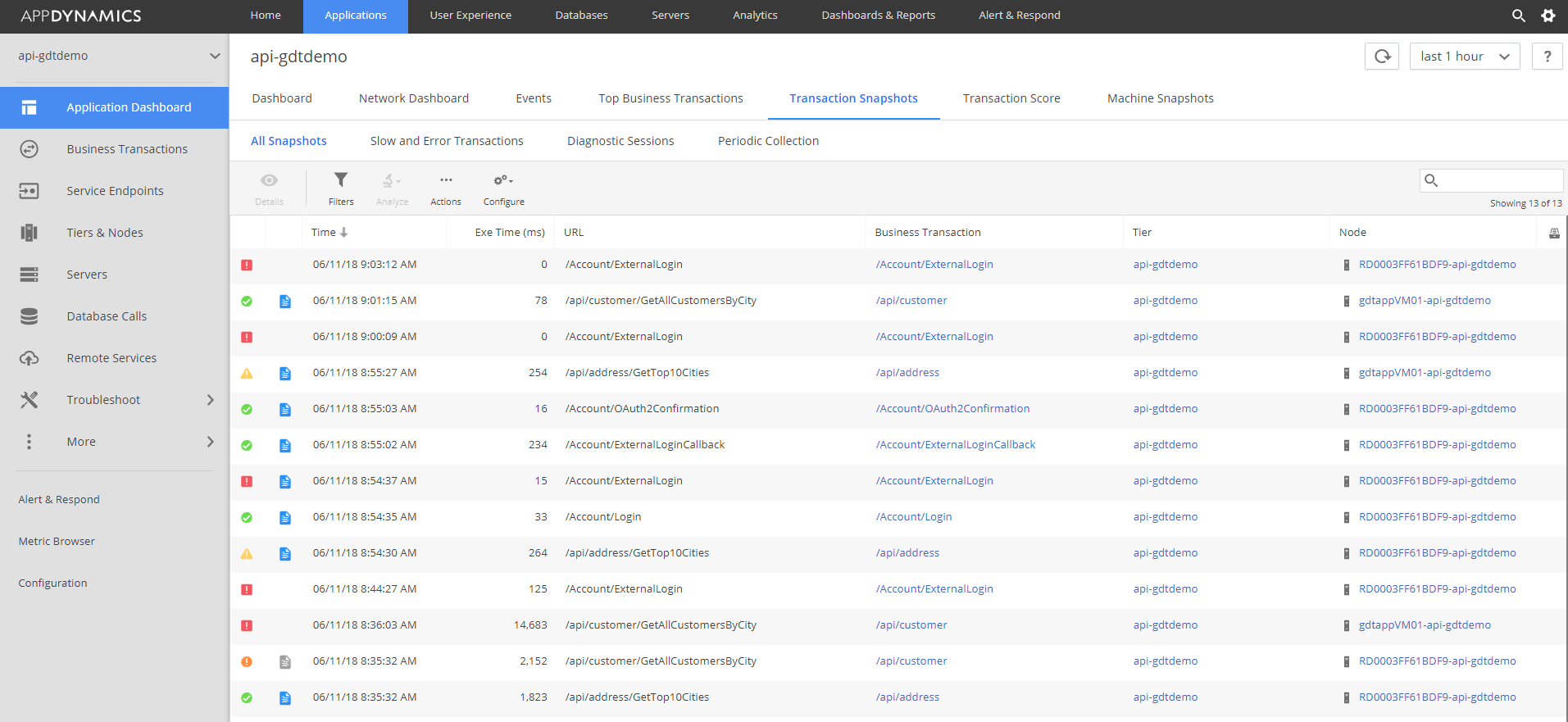Select Slow and Error Transactions subtab

[x=447, y=141]
